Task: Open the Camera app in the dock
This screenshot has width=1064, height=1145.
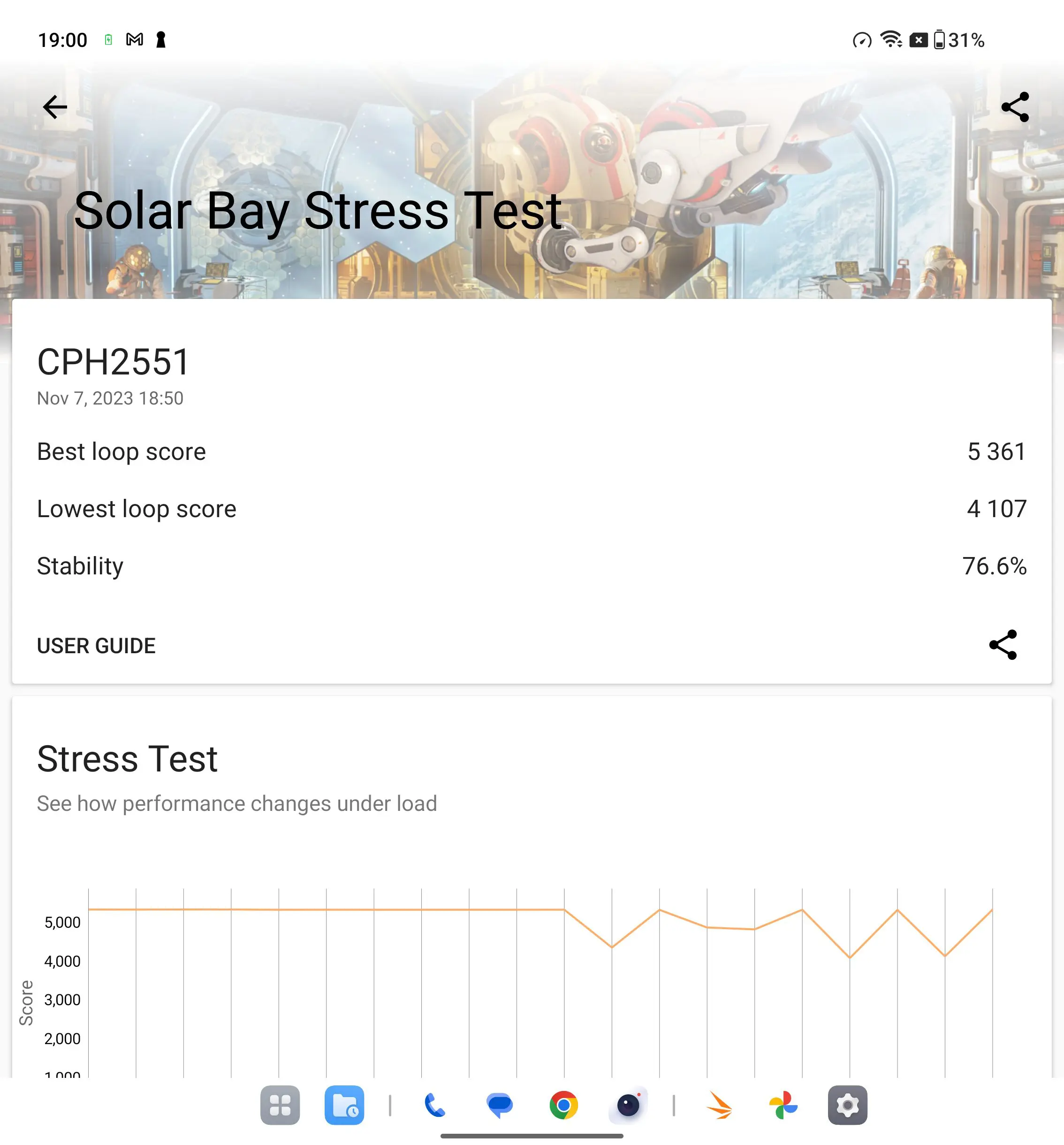Action: [628, 1105]
